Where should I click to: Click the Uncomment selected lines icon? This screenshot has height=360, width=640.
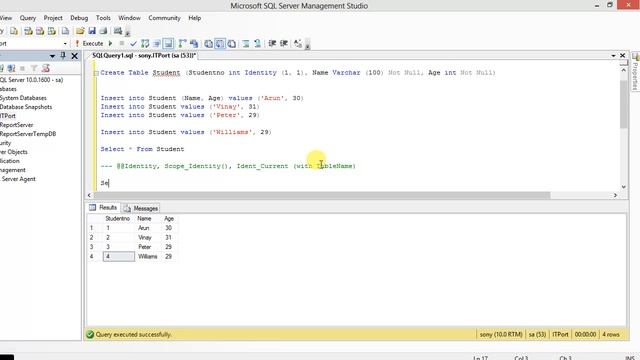tap(257, 43)
